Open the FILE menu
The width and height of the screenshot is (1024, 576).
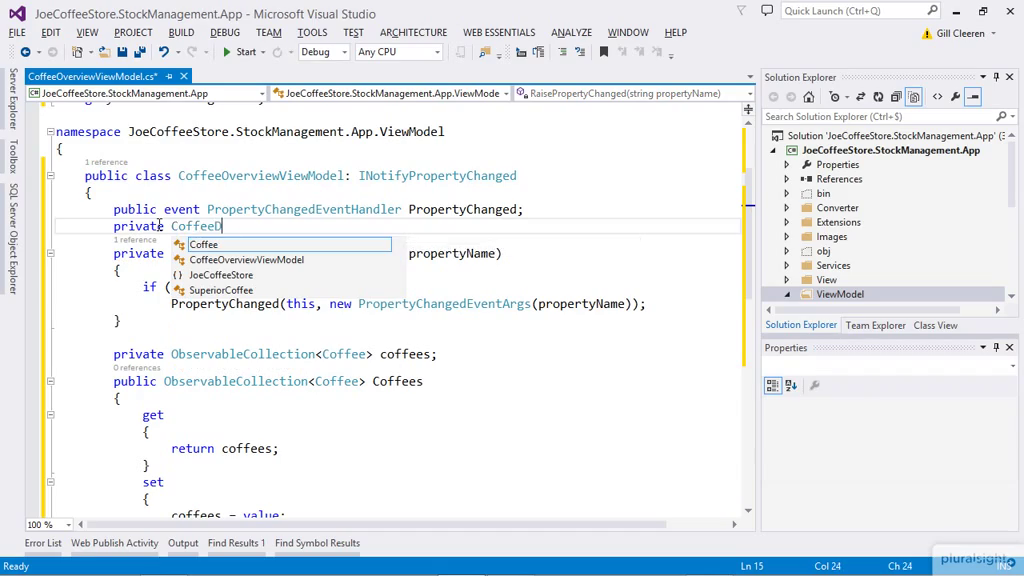click(17, 33)
